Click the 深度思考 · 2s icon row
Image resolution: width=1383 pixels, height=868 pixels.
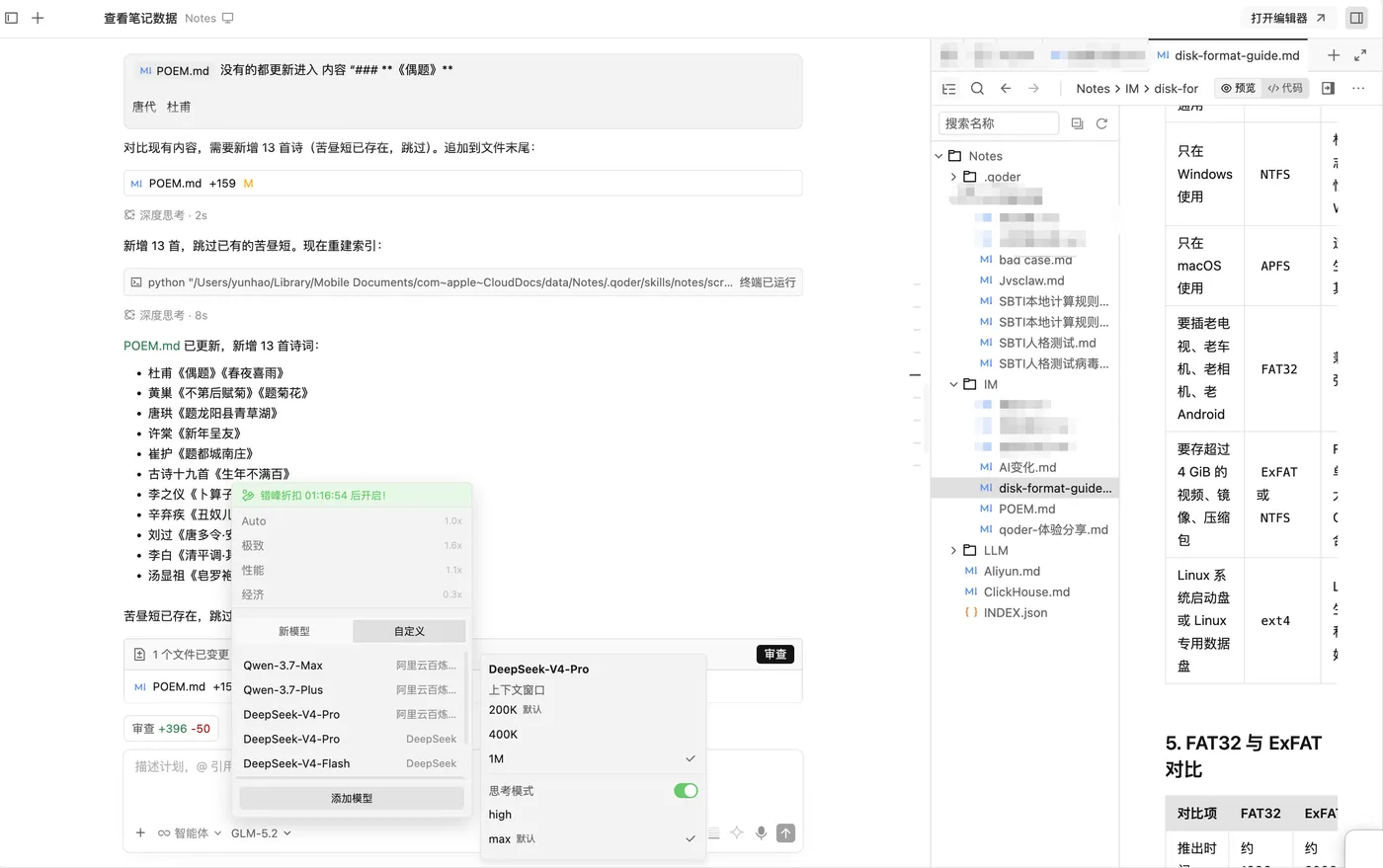tap(165, 214)
